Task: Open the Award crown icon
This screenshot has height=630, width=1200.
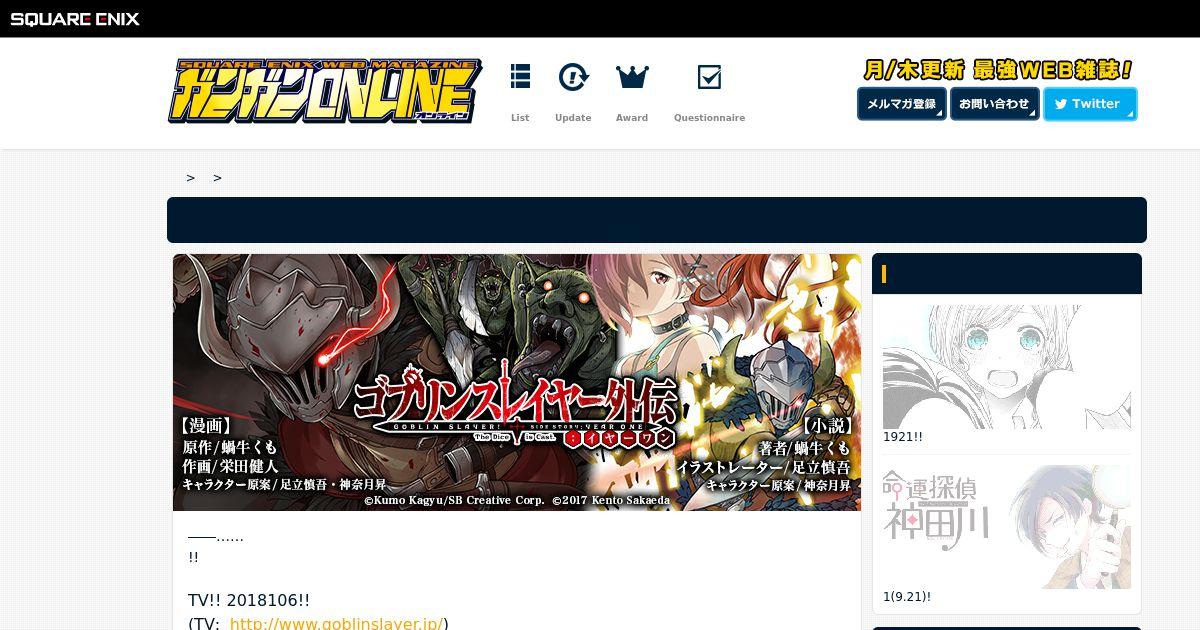Action: [632, 77]
